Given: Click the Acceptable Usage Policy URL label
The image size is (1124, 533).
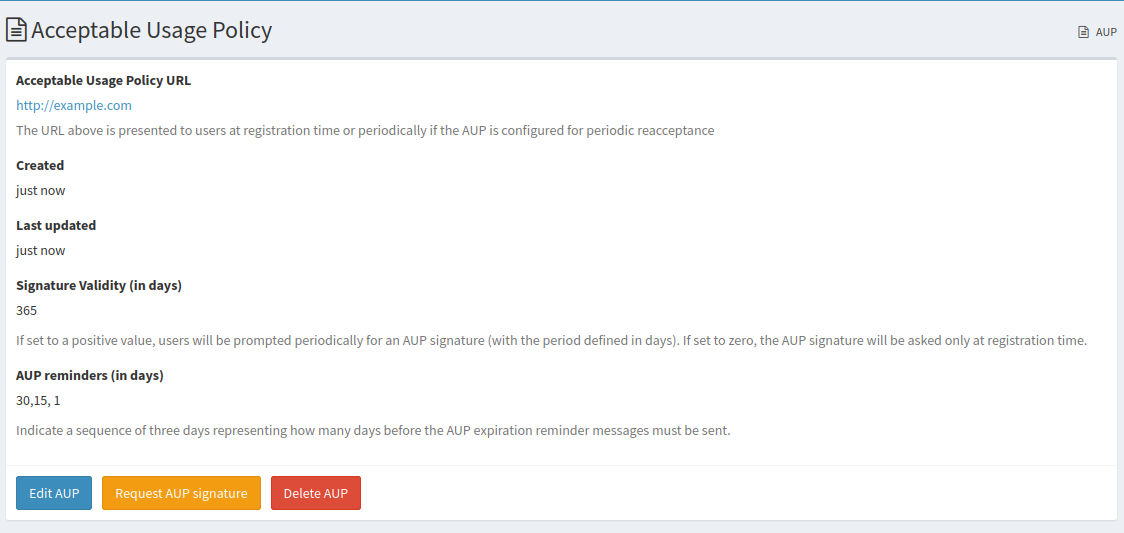Looking at the screenshot, I should pos(103,80).
